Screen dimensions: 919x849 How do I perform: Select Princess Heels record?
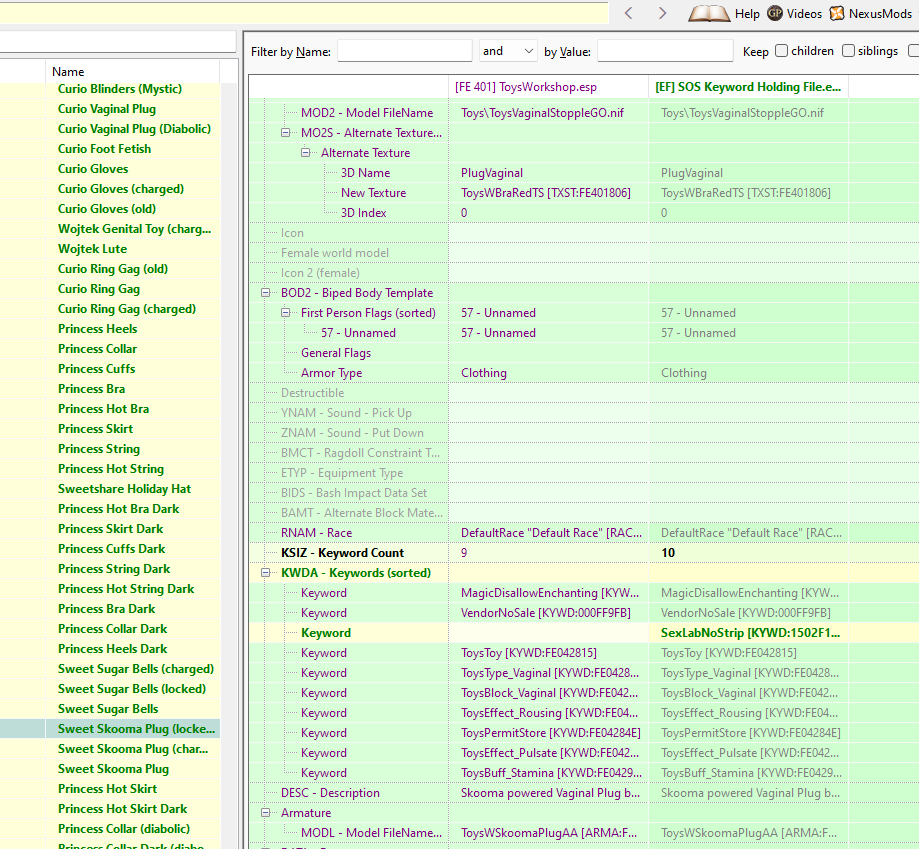coord(97,329)
